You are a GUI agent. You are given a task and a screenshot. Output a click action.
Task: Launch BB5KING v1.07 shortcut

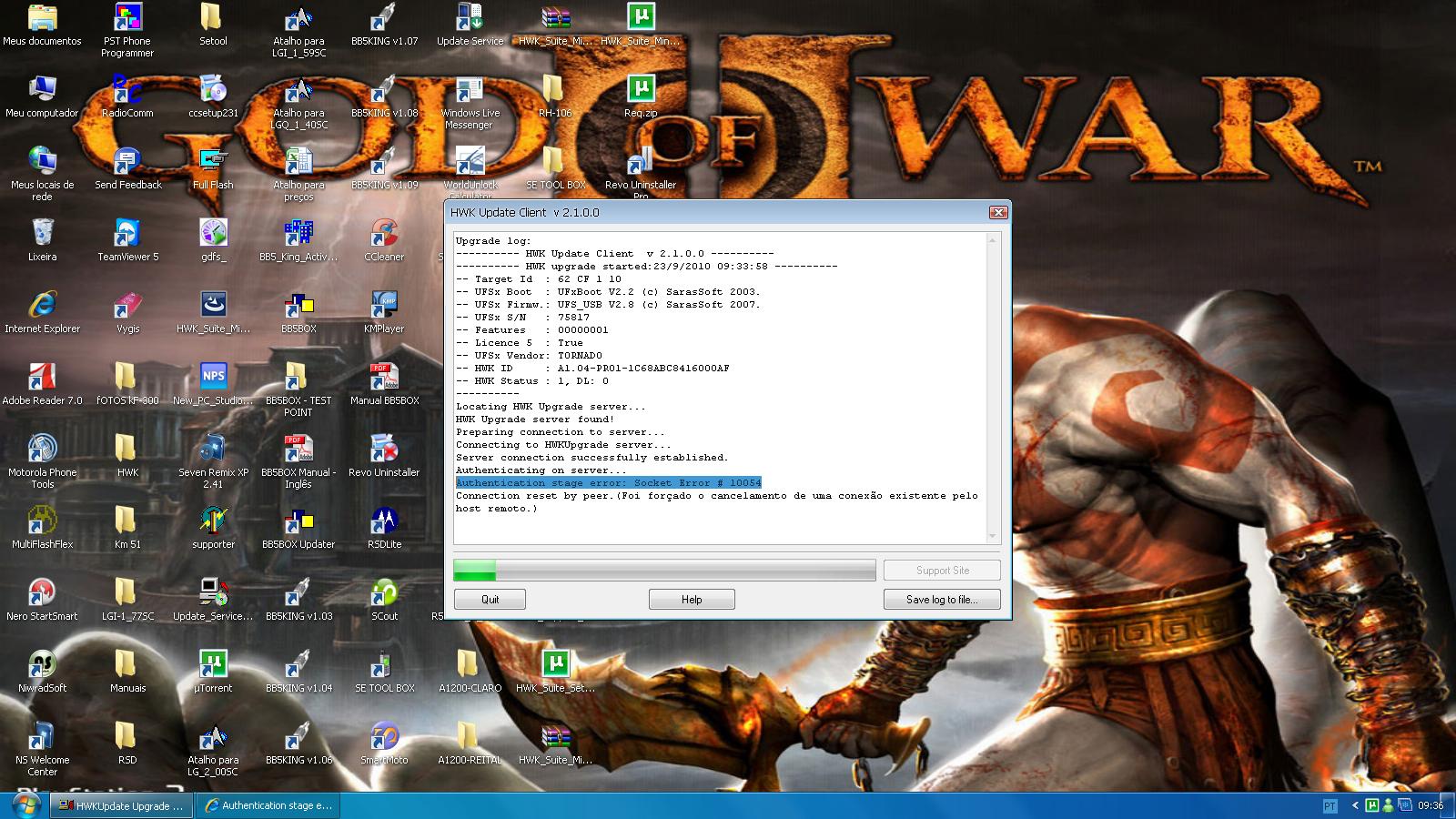(x=384, y=25)
